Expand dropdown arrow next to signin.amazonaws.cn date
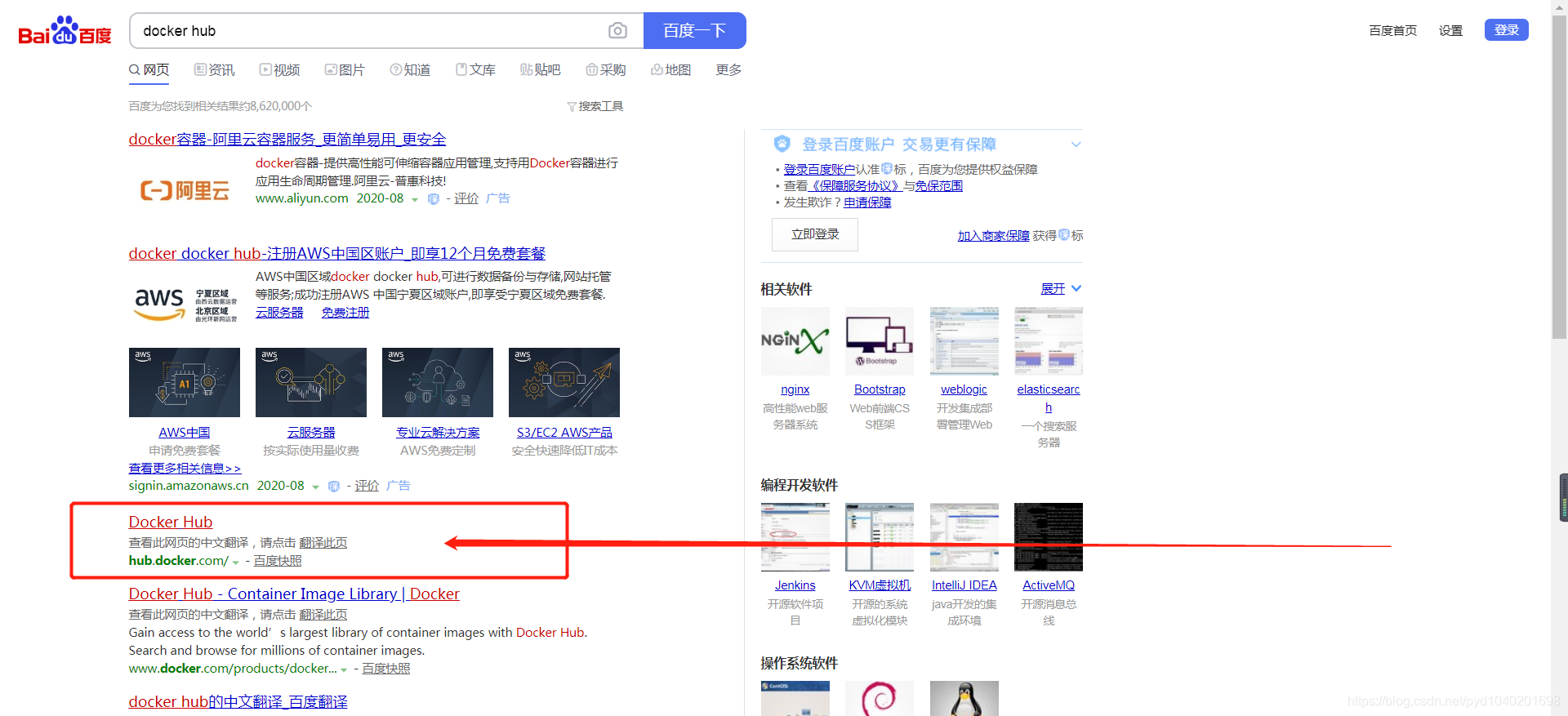This screenshot has width=1568, height=716. click(315, 487)
